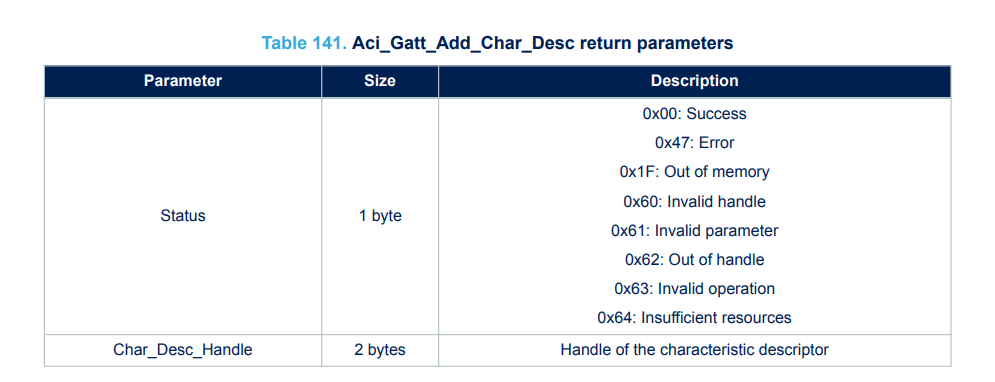Select the 0x61: Invalid parameter entry
Image resolution: width=995 pixels, height=382 pixels.
tap(694, 231)
